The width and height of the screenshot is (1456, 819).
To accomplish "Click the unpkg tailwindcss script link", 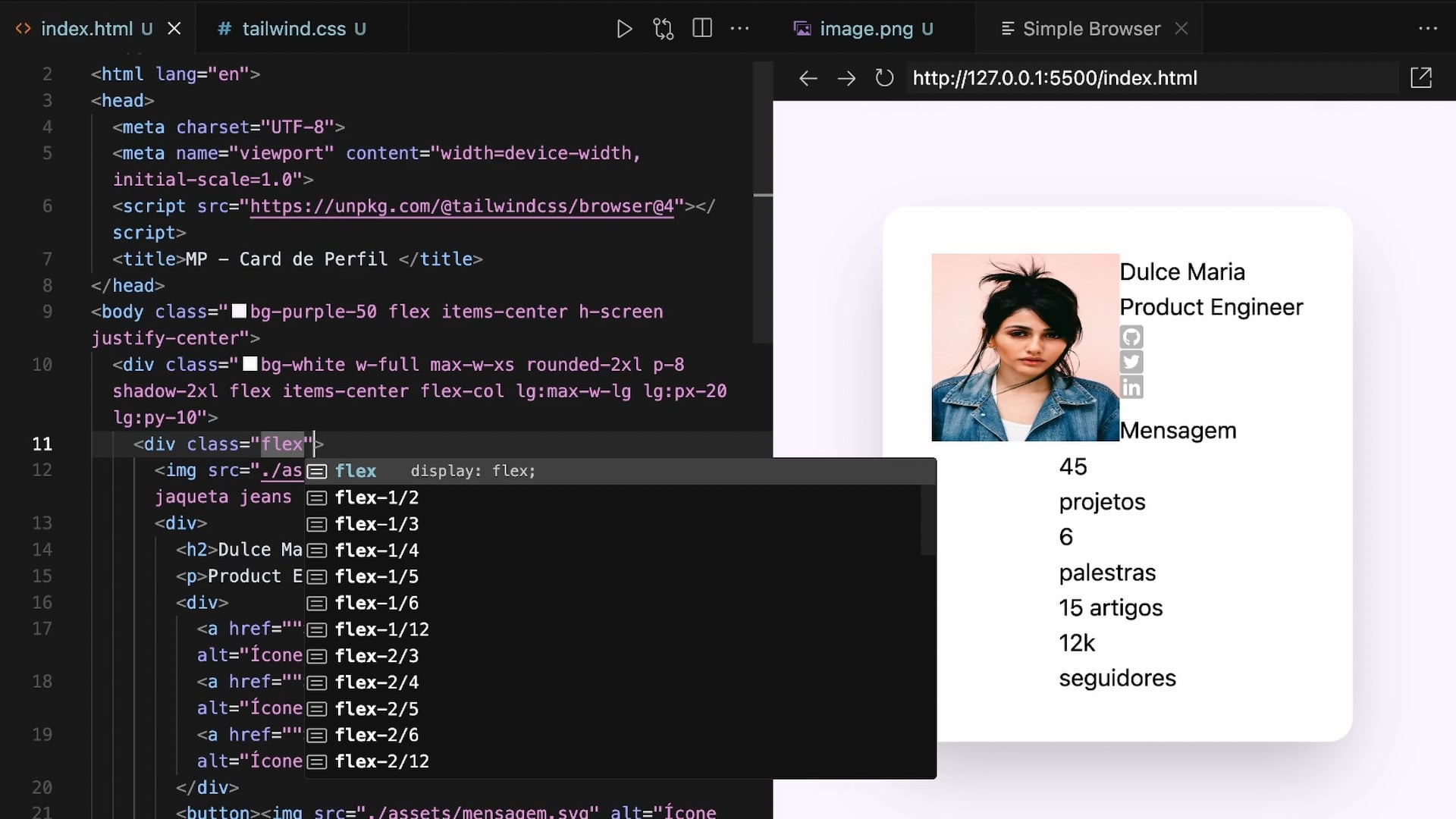I will [462, 206].
